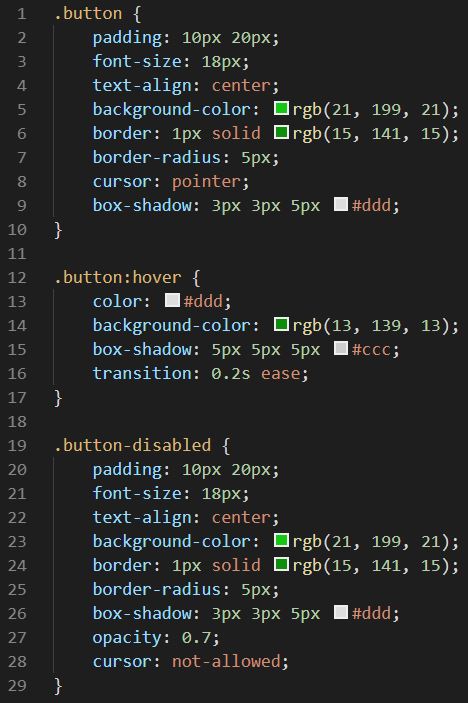468x703 pixels.
Task: Click 'pointer' value on line 8
Action: 206,182
